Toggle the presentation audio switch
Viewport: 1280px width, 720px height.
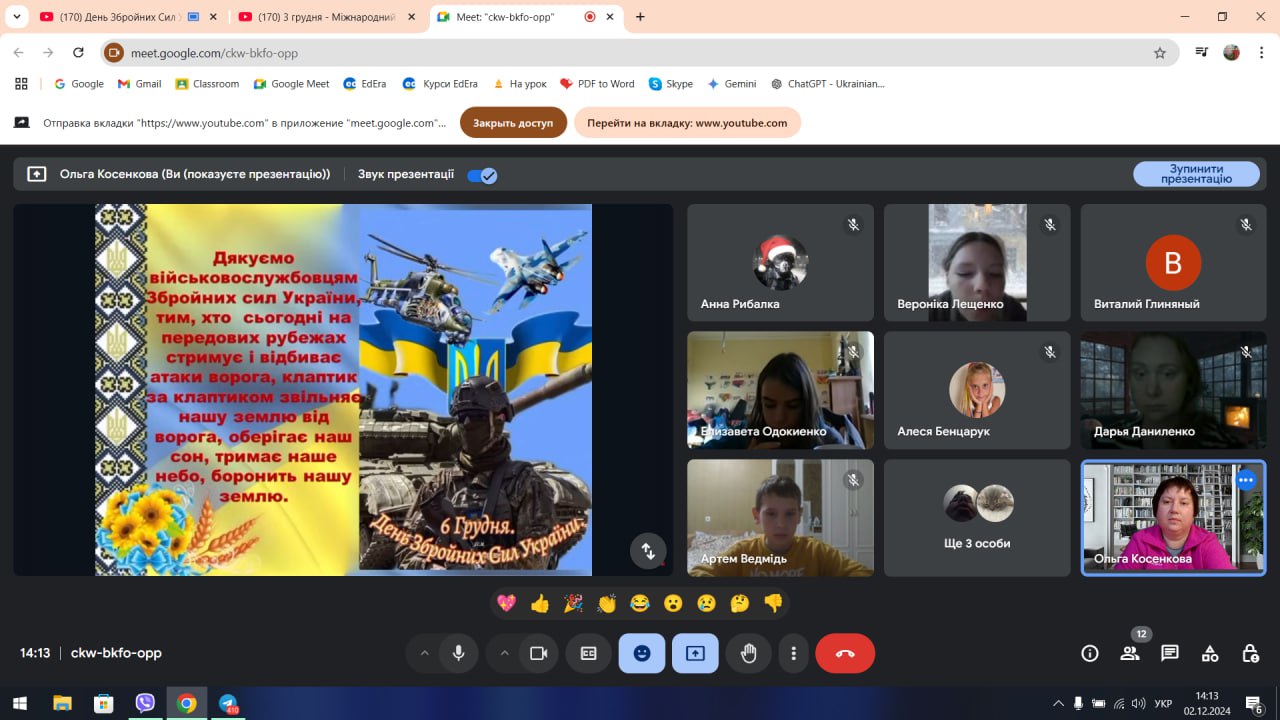coord(482,175)
